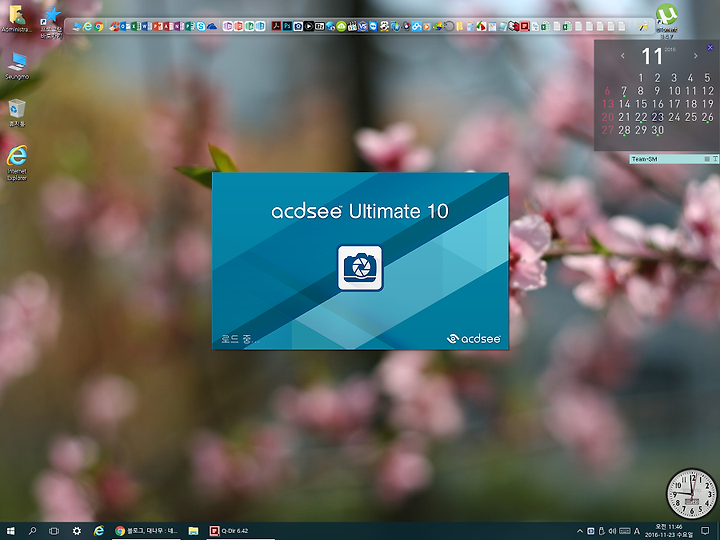Launch Skype from the dock toolbar
The image size is (720, 540).
(201, 27)
